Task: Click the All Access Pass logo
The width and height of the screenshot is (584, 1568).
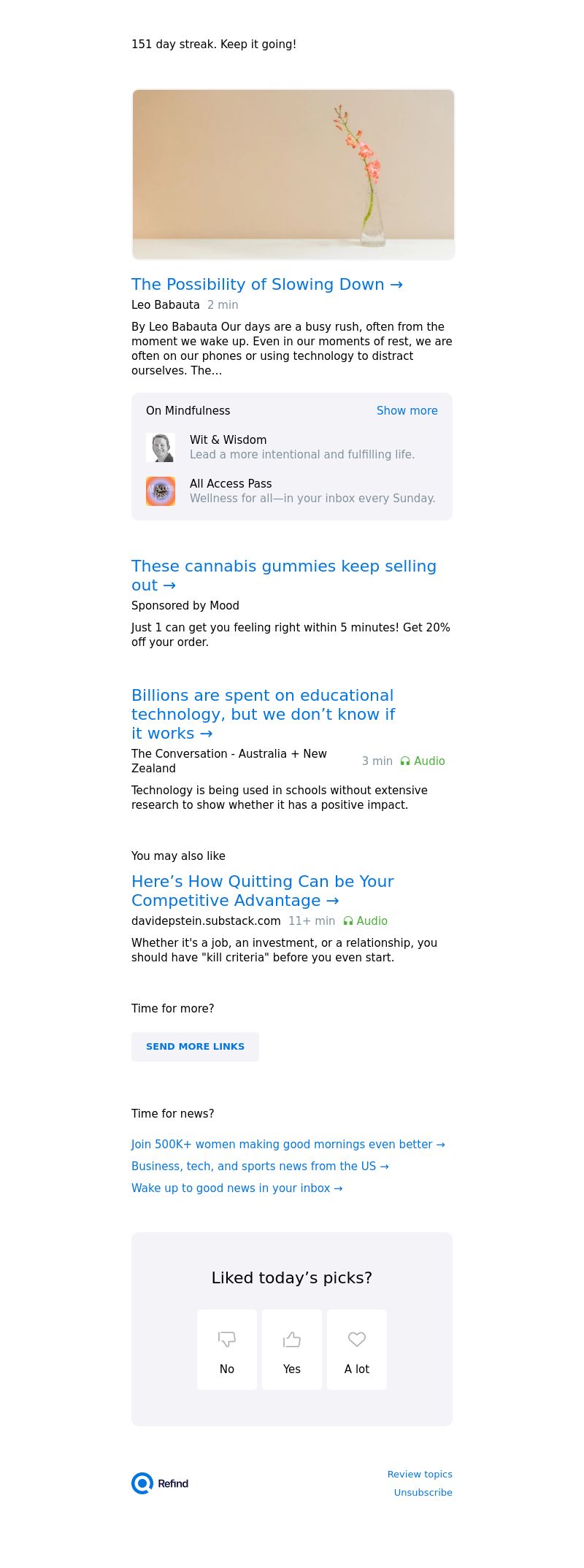Action: pyautogui.click(x=161, y=491)
